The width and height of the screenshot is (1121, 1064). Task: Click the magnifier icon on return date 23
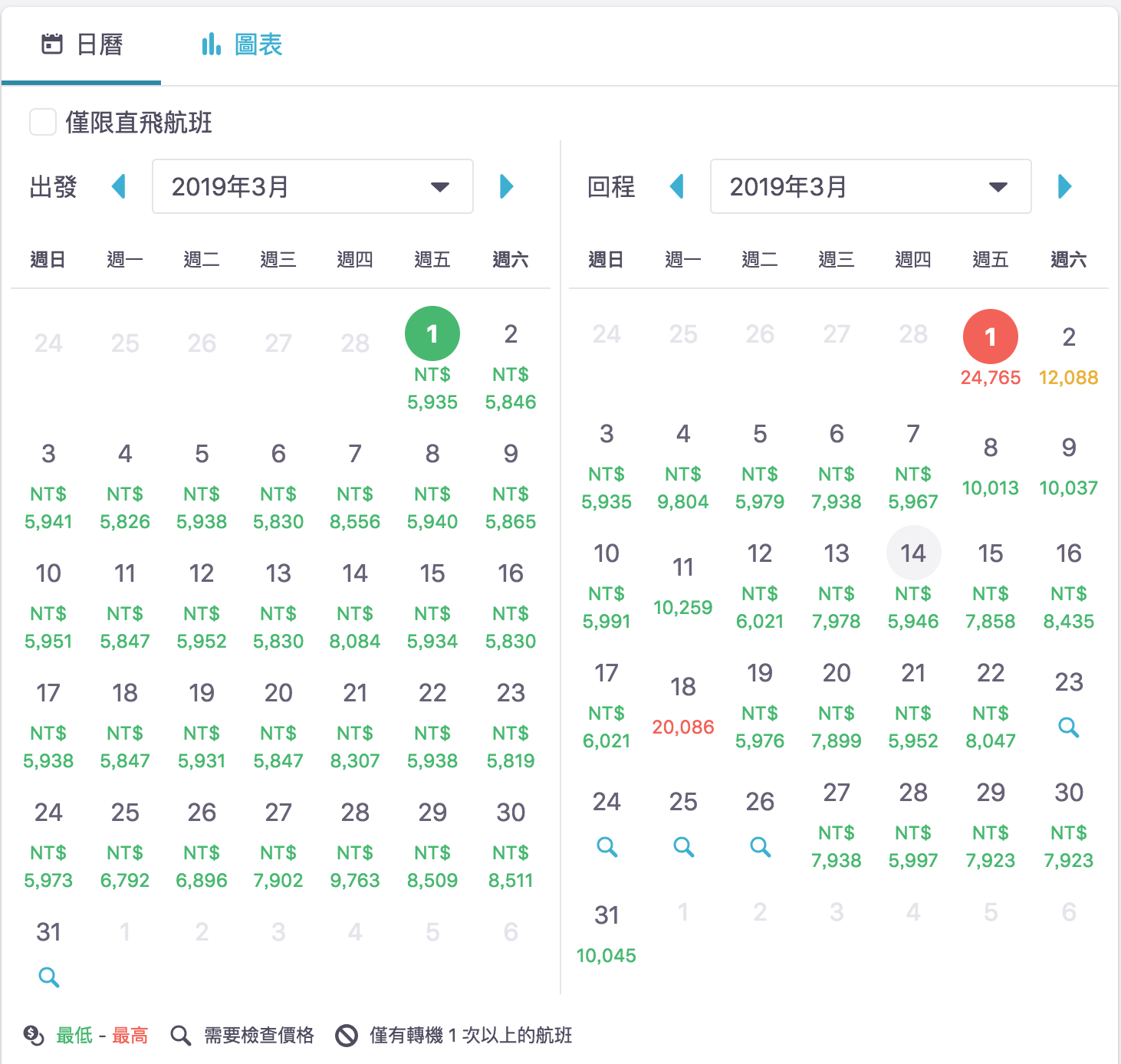[x=1068, y=727]
